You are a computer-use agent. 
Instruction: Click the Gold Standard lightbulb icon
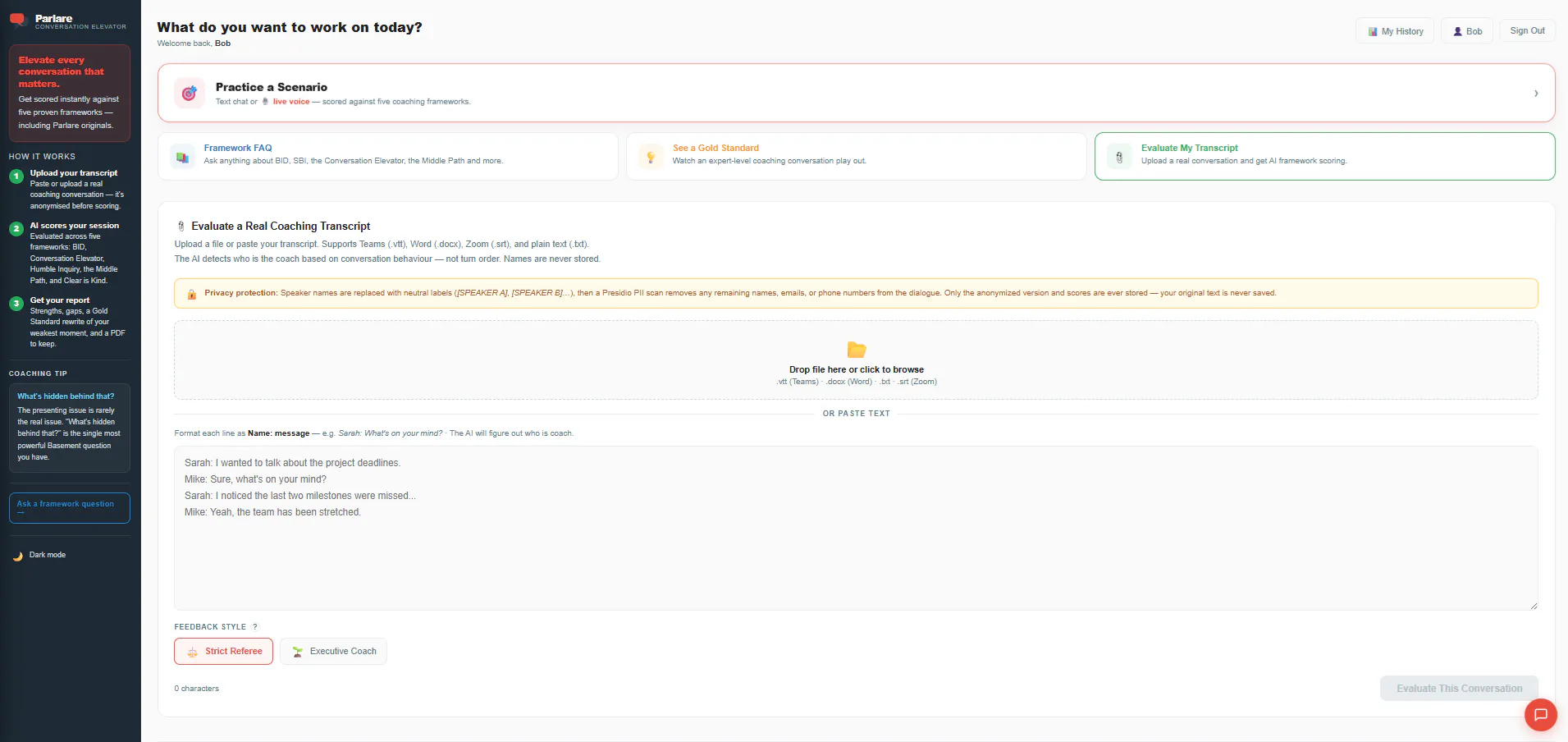651,156
